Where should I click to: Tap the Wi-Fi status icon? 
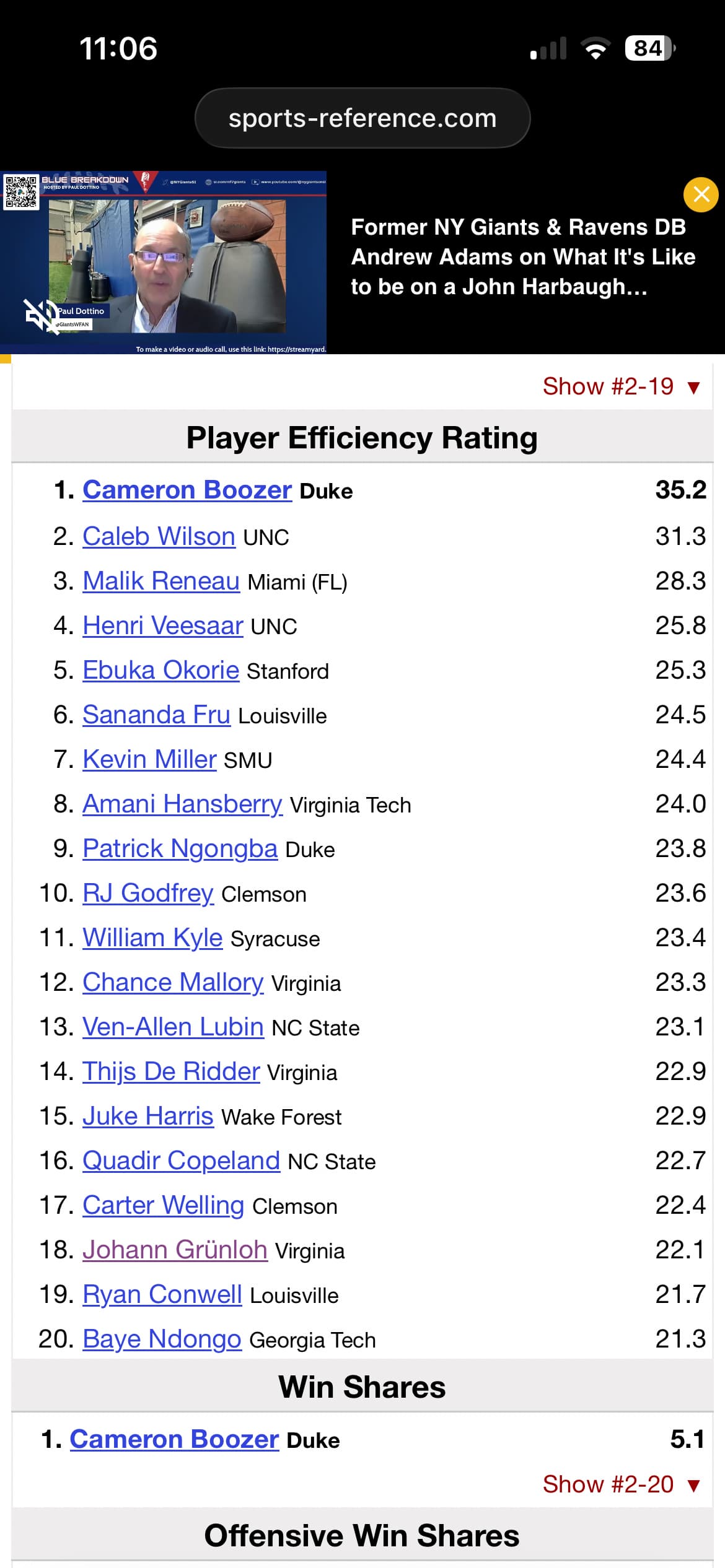tap(595, 48)
